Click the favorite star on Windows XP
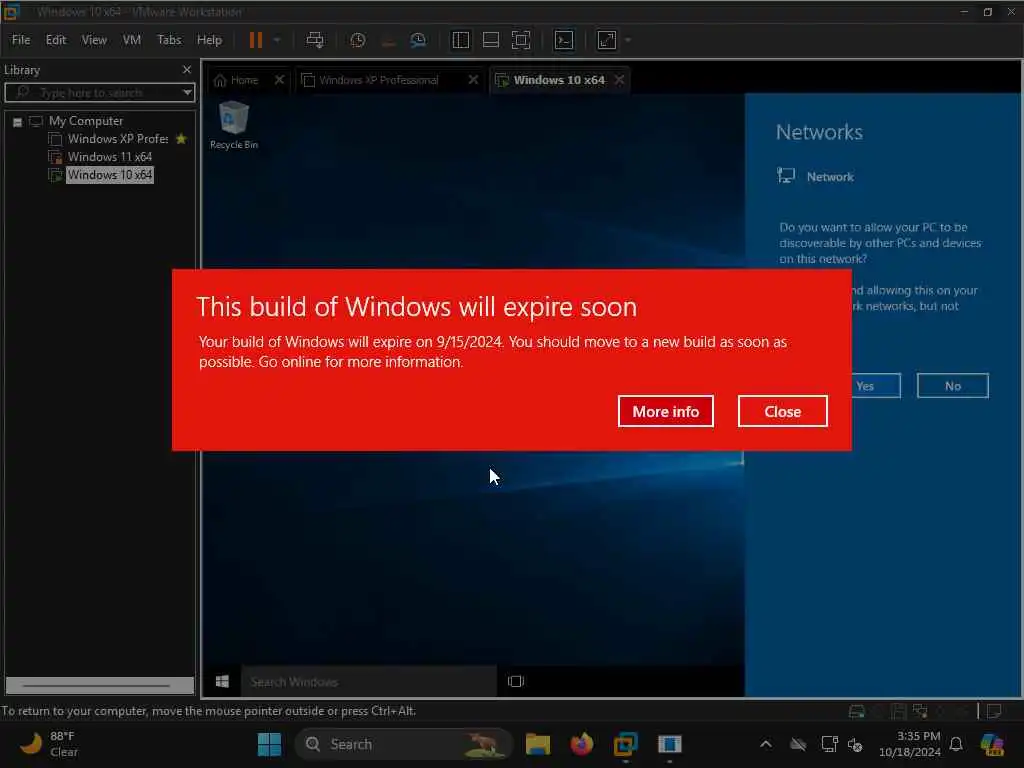Screen dimensions: 1024x768 pos(182,138)
